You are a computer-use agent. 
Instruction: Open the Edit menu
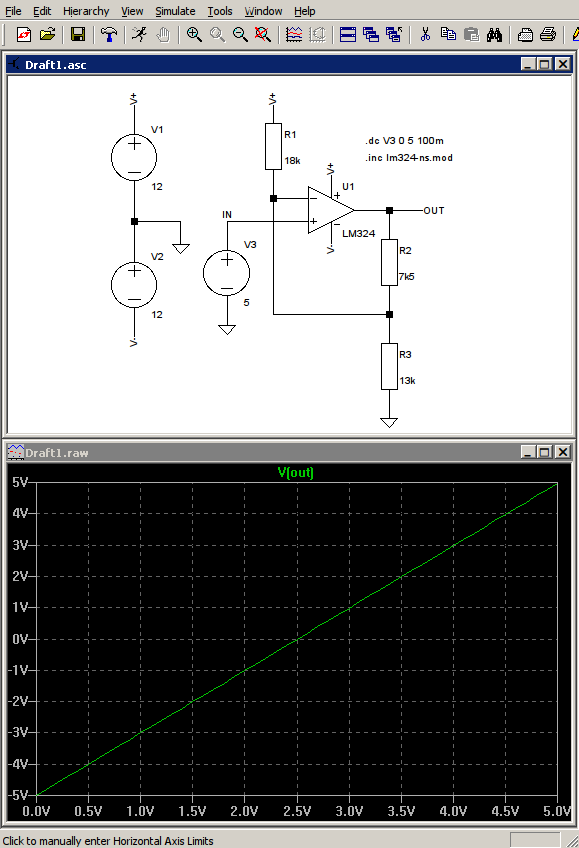click(42, 11)
